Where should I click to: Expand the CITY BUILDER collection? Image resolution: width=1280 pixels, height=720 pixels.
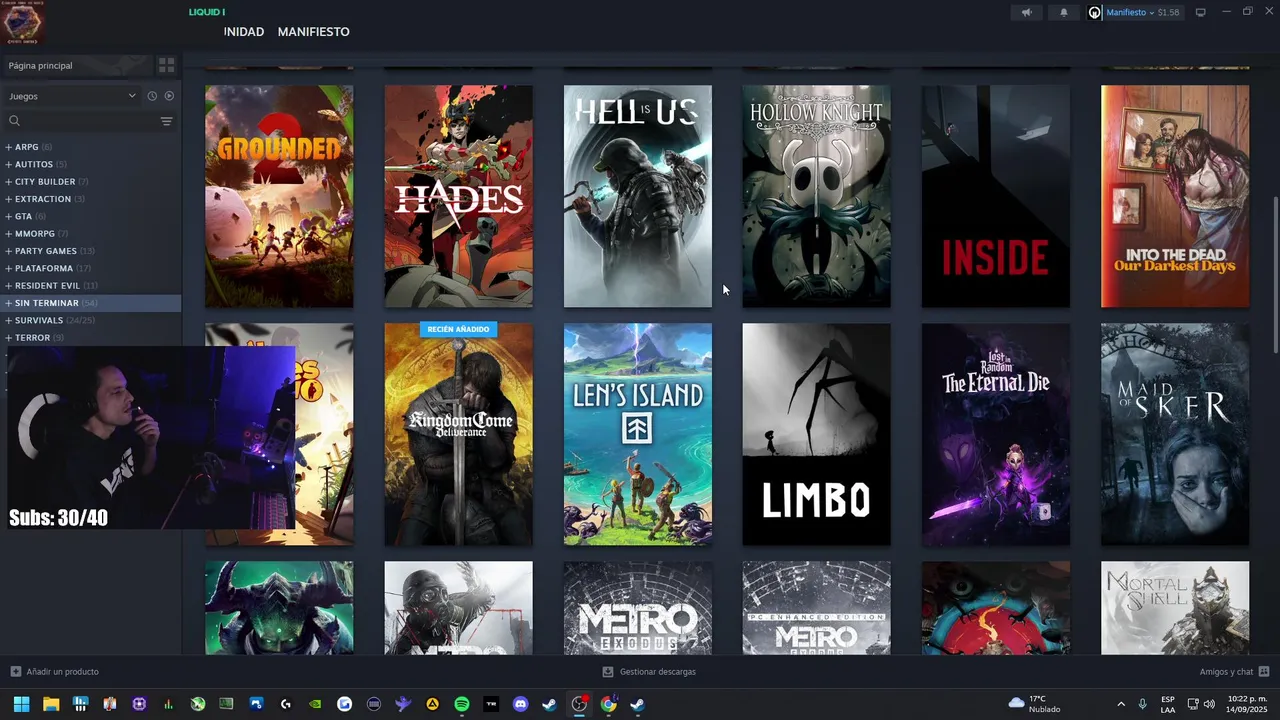[9, 182]
